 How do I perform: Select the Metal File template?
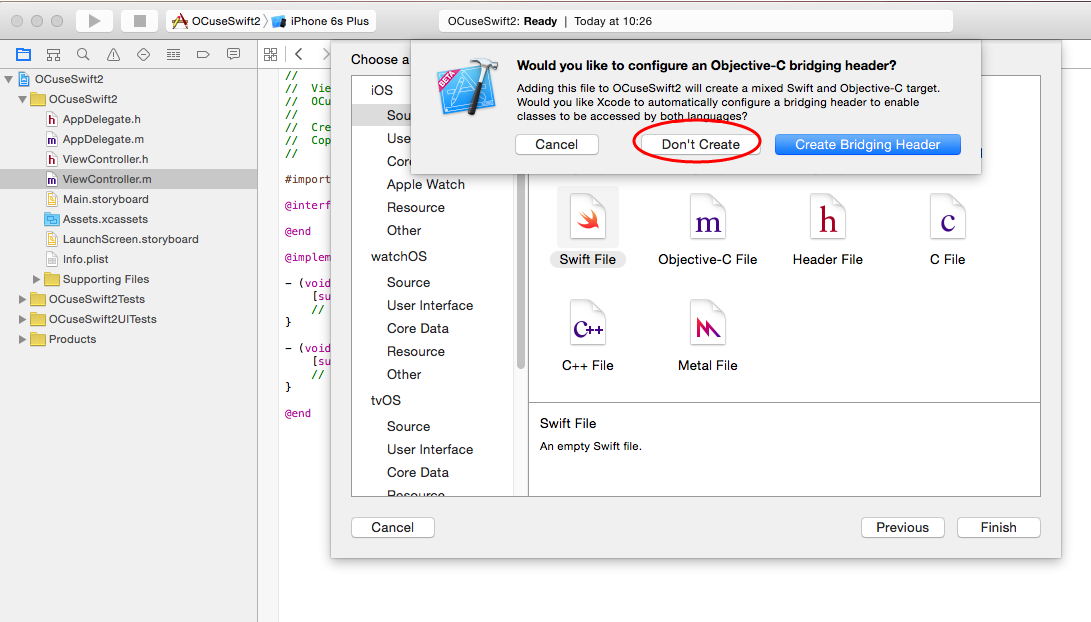pyautogui.click(x=708, y=335)
